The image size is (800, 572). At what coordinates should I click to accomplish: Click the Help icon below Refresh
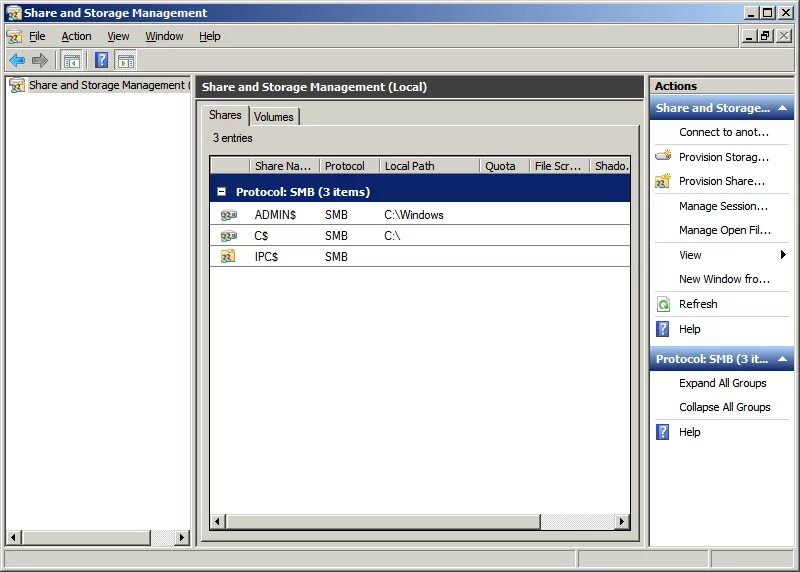(662, 329)
